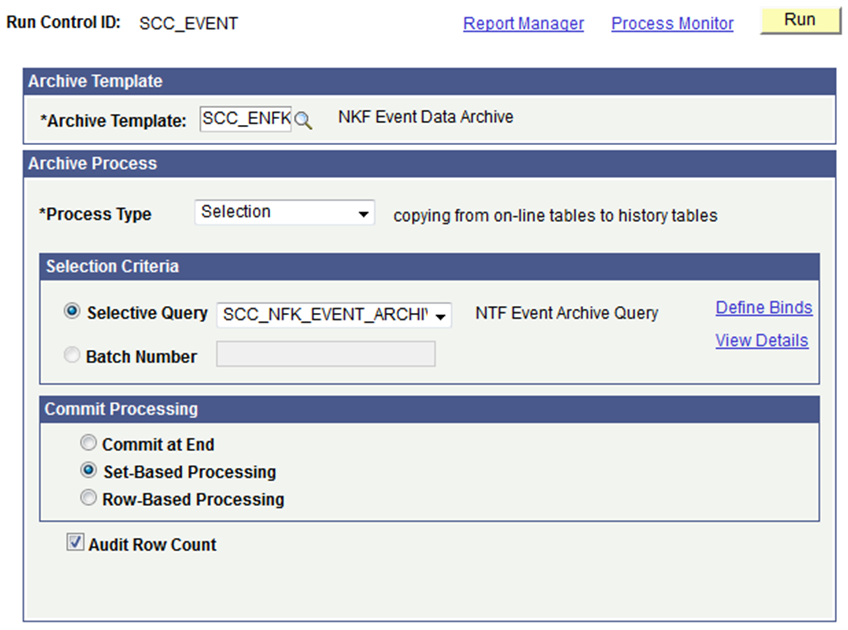Screen dimensions: 848x630
Task: Enable Row-Based Processing
Action: 88,497
